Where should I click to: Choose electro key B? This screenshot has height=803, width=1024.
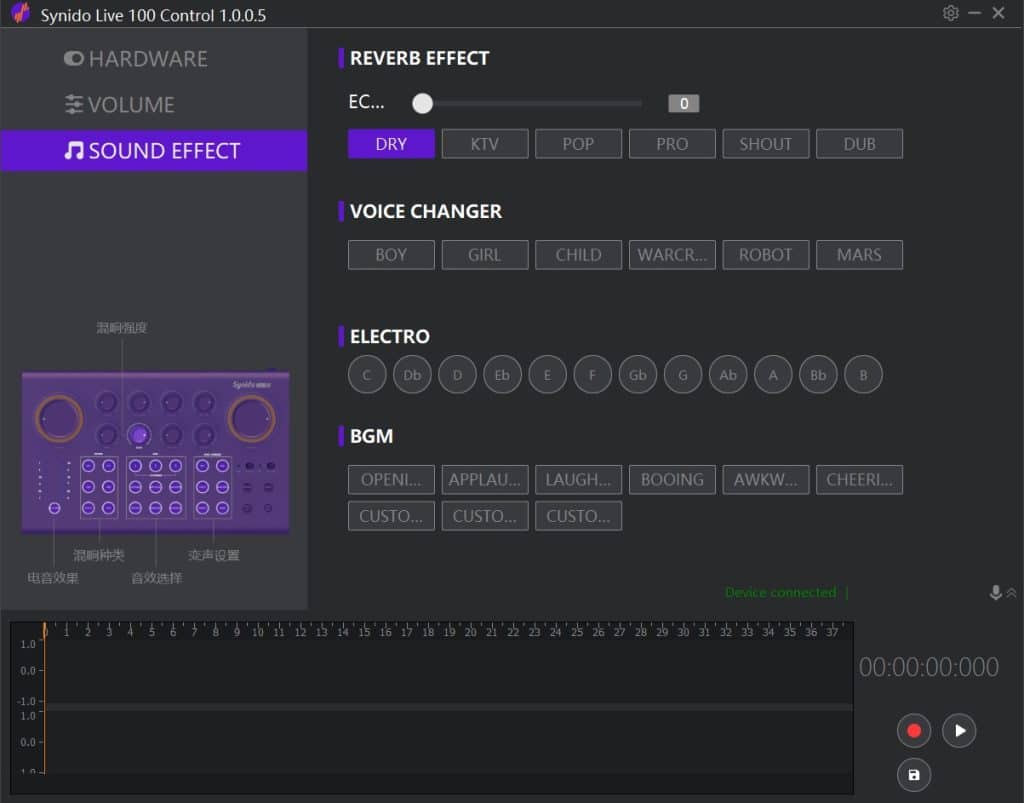[x=863, y=375]
